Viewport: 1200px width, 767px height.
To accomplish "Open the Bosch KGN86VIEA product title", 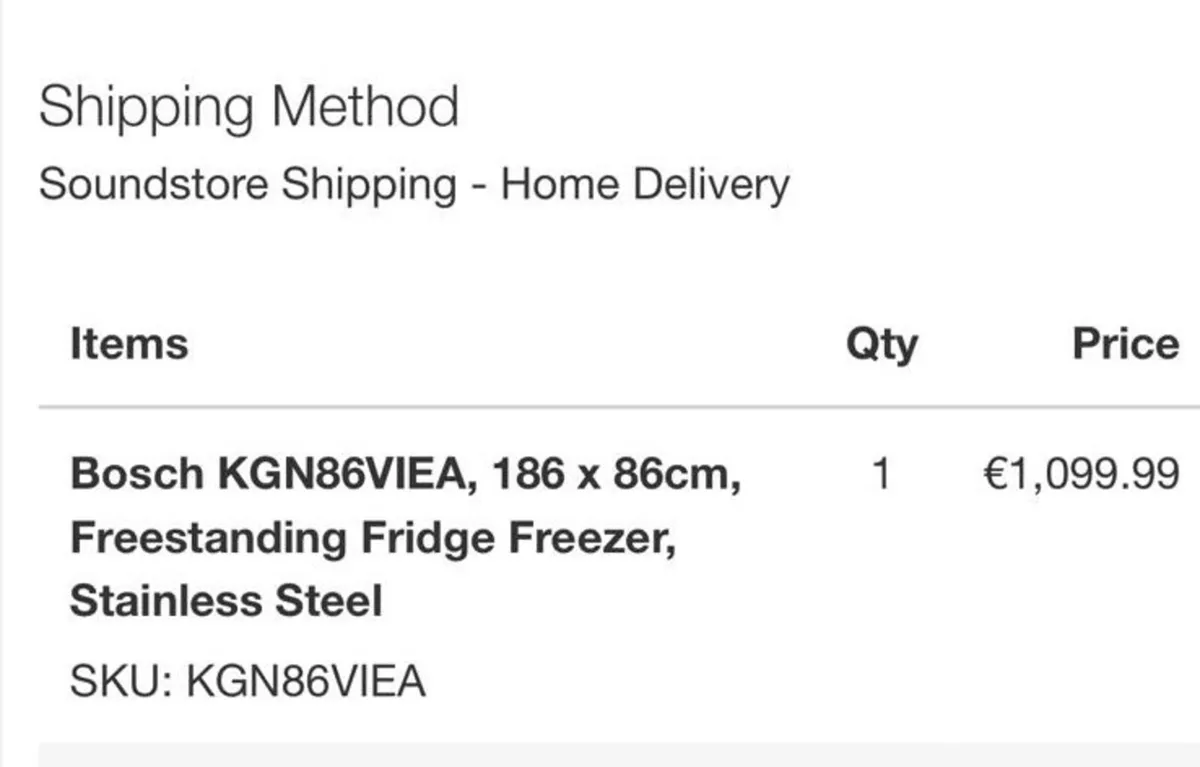I will [x=268, y=474].
